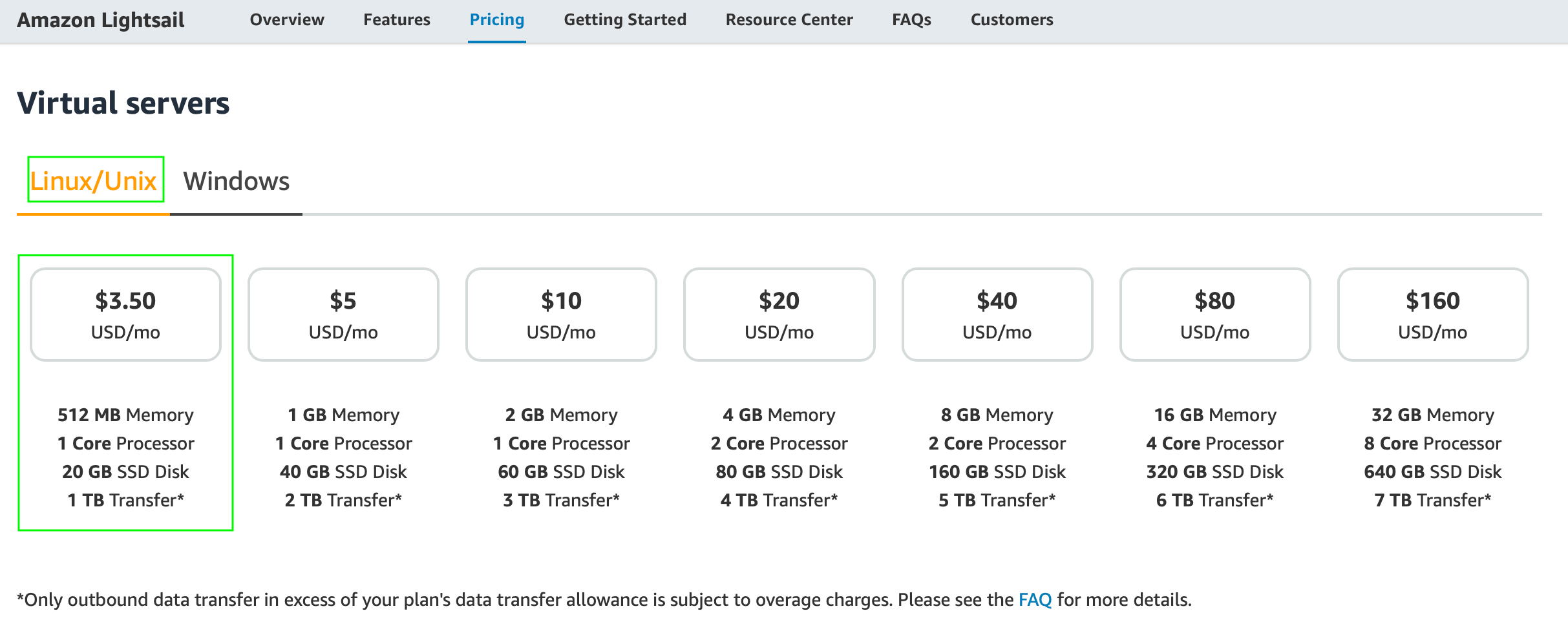
Task: Click the 32 GB Memory spec text
Action: (x=1432, y=414)
